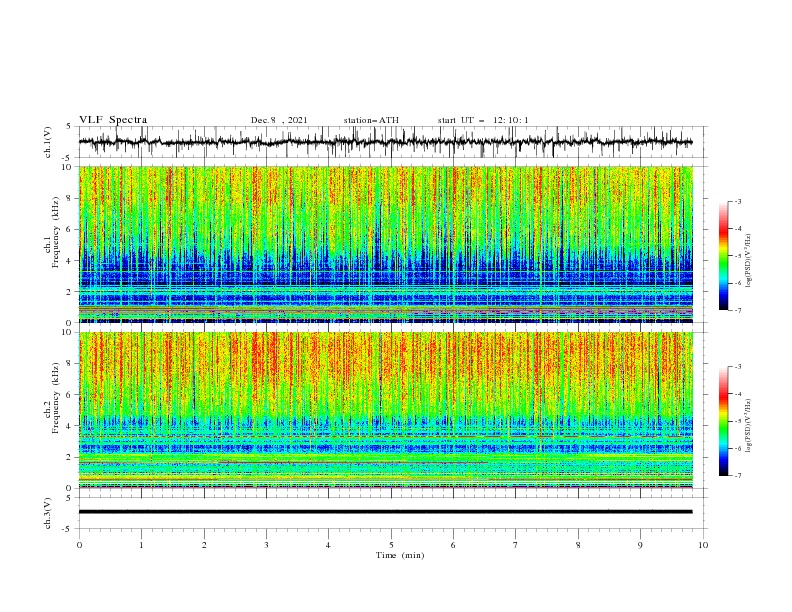Click the ch.1 color bar log(PSD) label
Screen dimensions: 792x612
pos(748,261)
